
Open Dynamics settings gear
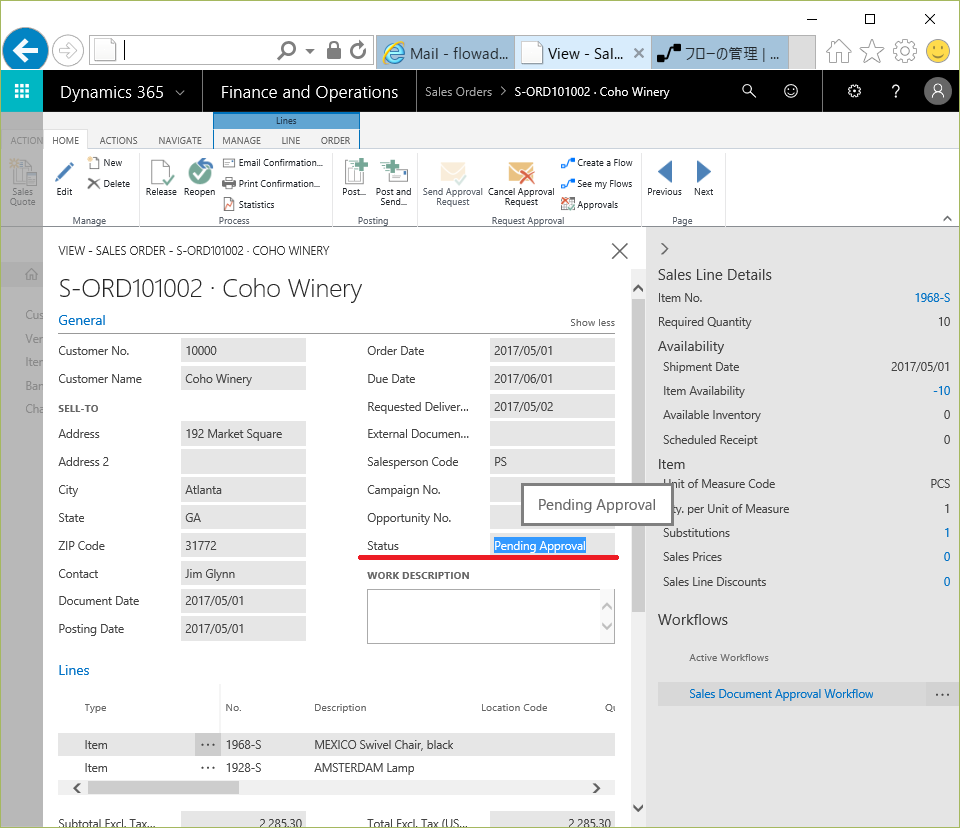854,91
